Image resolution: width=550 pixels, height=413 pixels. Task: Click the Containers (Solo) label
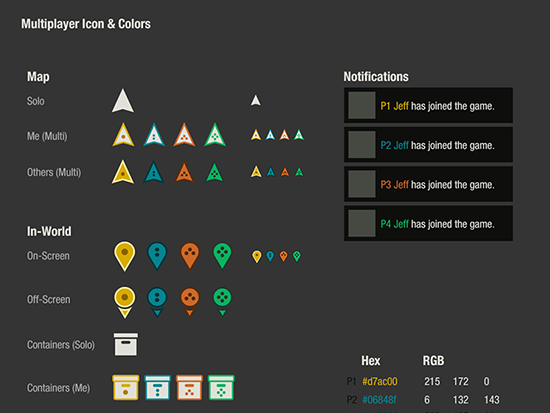point(61,345)
